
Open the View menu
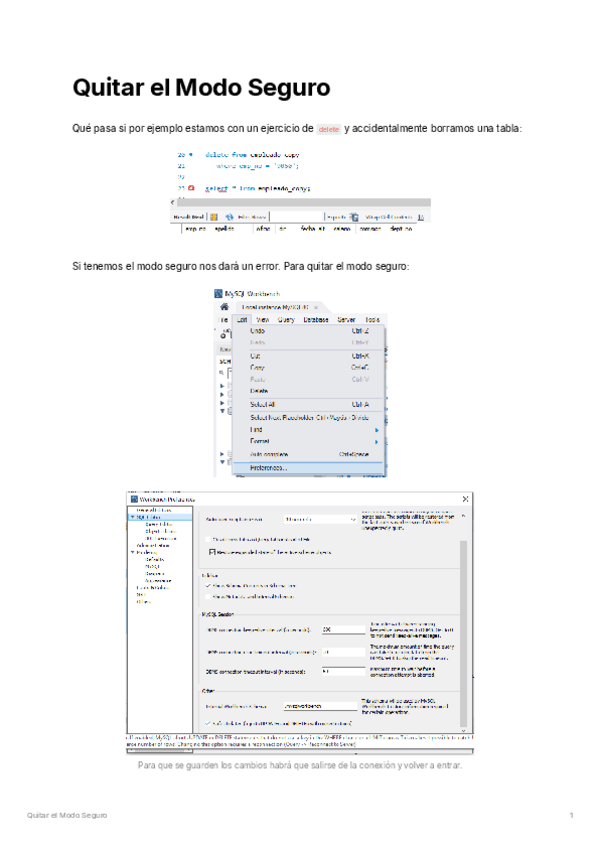(263, 320)
